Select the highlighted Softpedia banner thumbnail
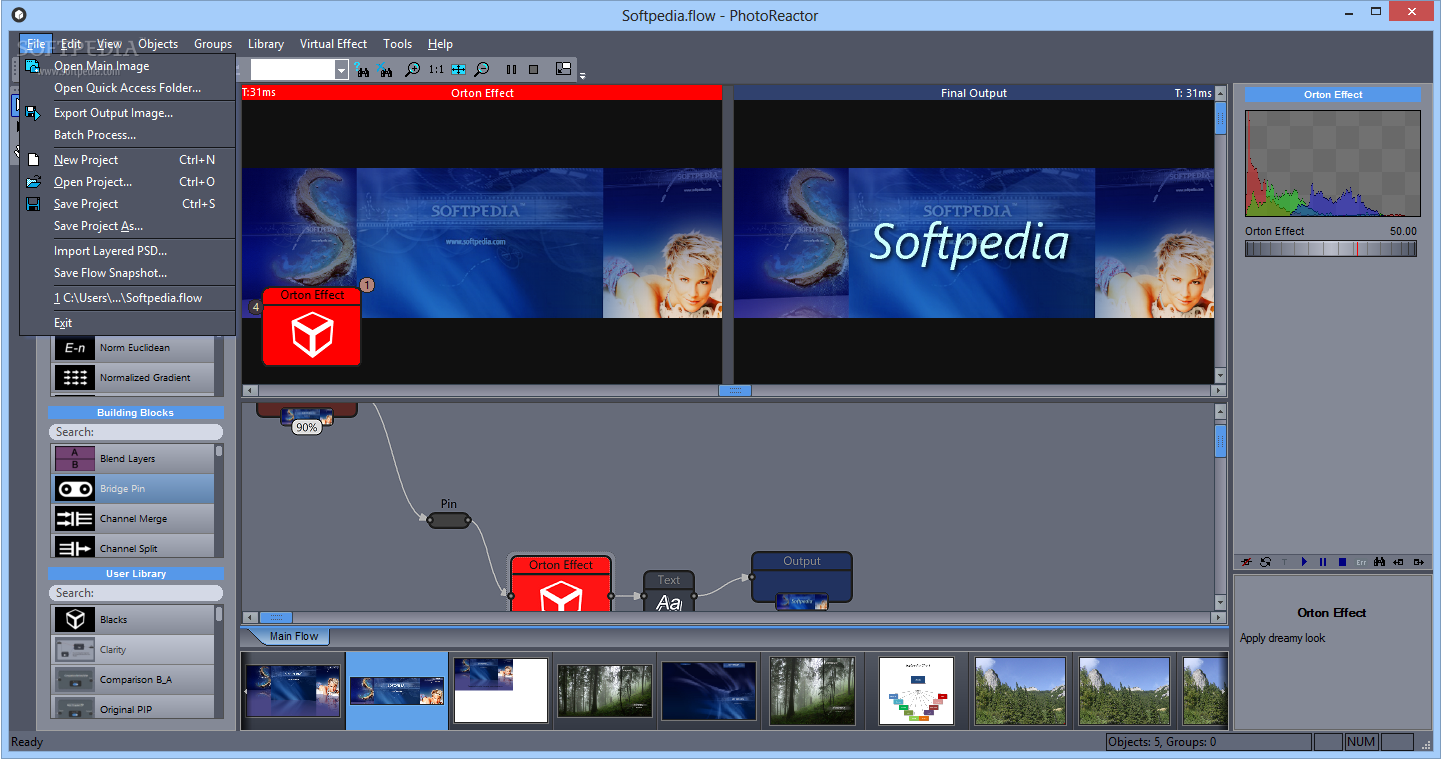The height and width of the screenshot is (759, 1441). pos(397,690)
